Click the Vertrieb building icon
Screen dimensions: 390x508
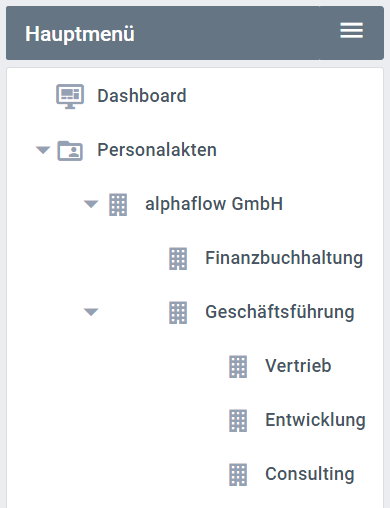[x=238, y=367]
